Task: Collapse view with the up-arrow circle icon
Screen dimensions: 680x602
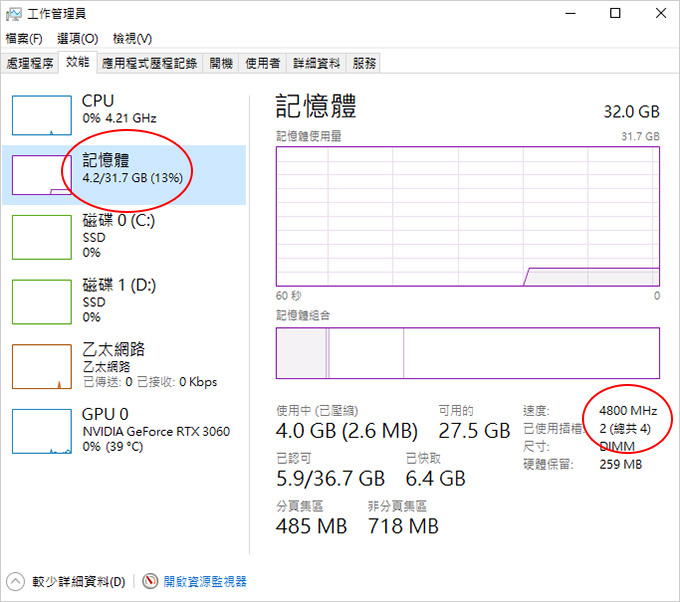Action: pos(16,582)
